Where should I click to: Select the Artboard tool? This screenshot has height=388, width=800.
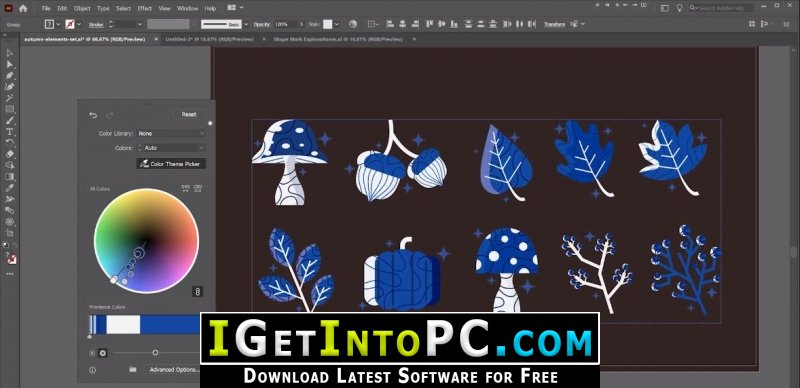coord(10,233)
